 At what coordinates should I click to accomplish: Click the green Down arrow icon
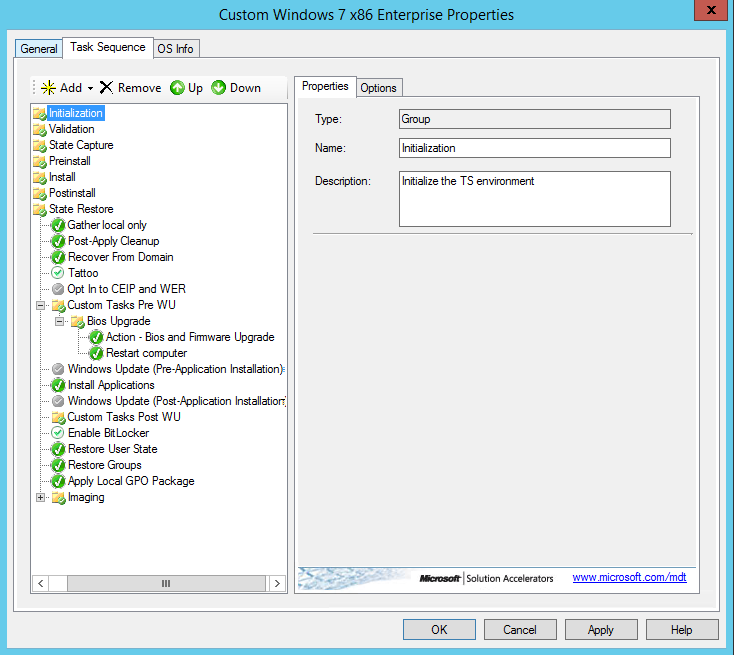pyautogui.click(x=219, y=88)
